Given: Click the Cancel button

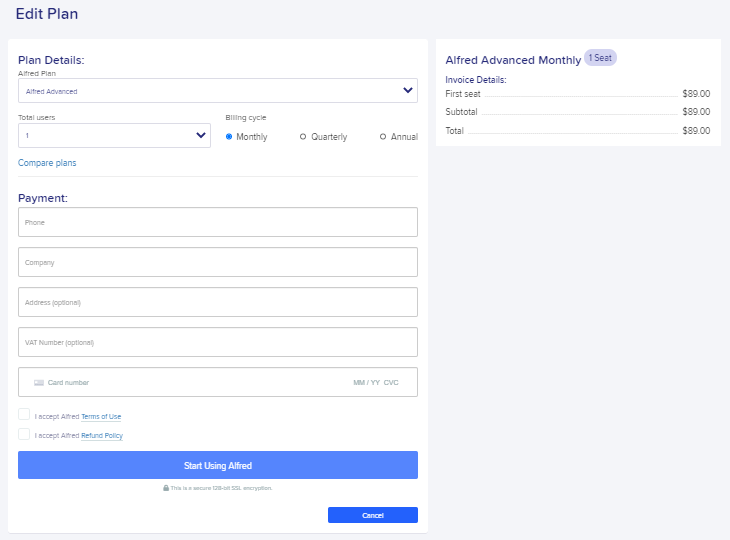Looking at the screenshot, I should (x=373, y=515).
